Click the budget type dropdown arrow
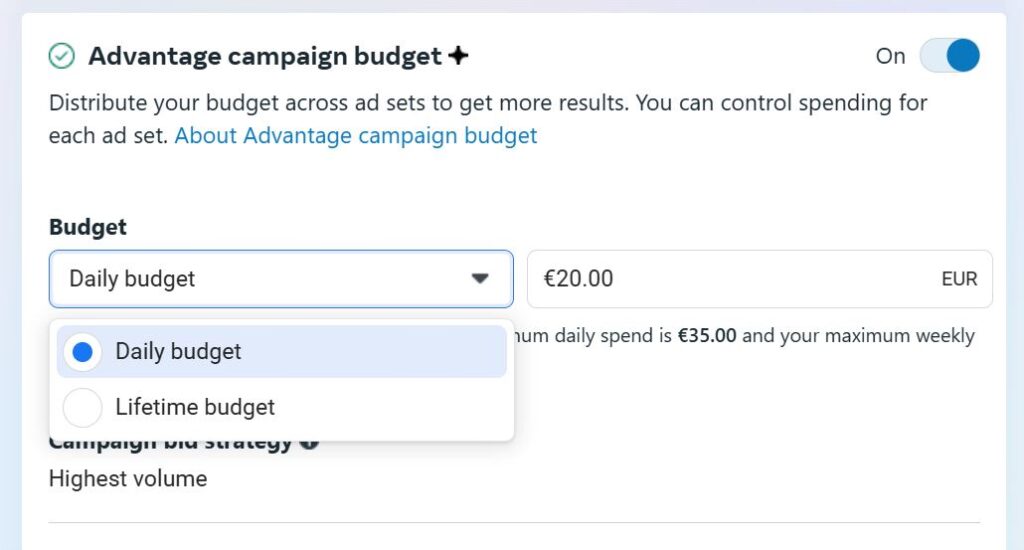The width and height of the screenshot is (1024, 550). 480,279
